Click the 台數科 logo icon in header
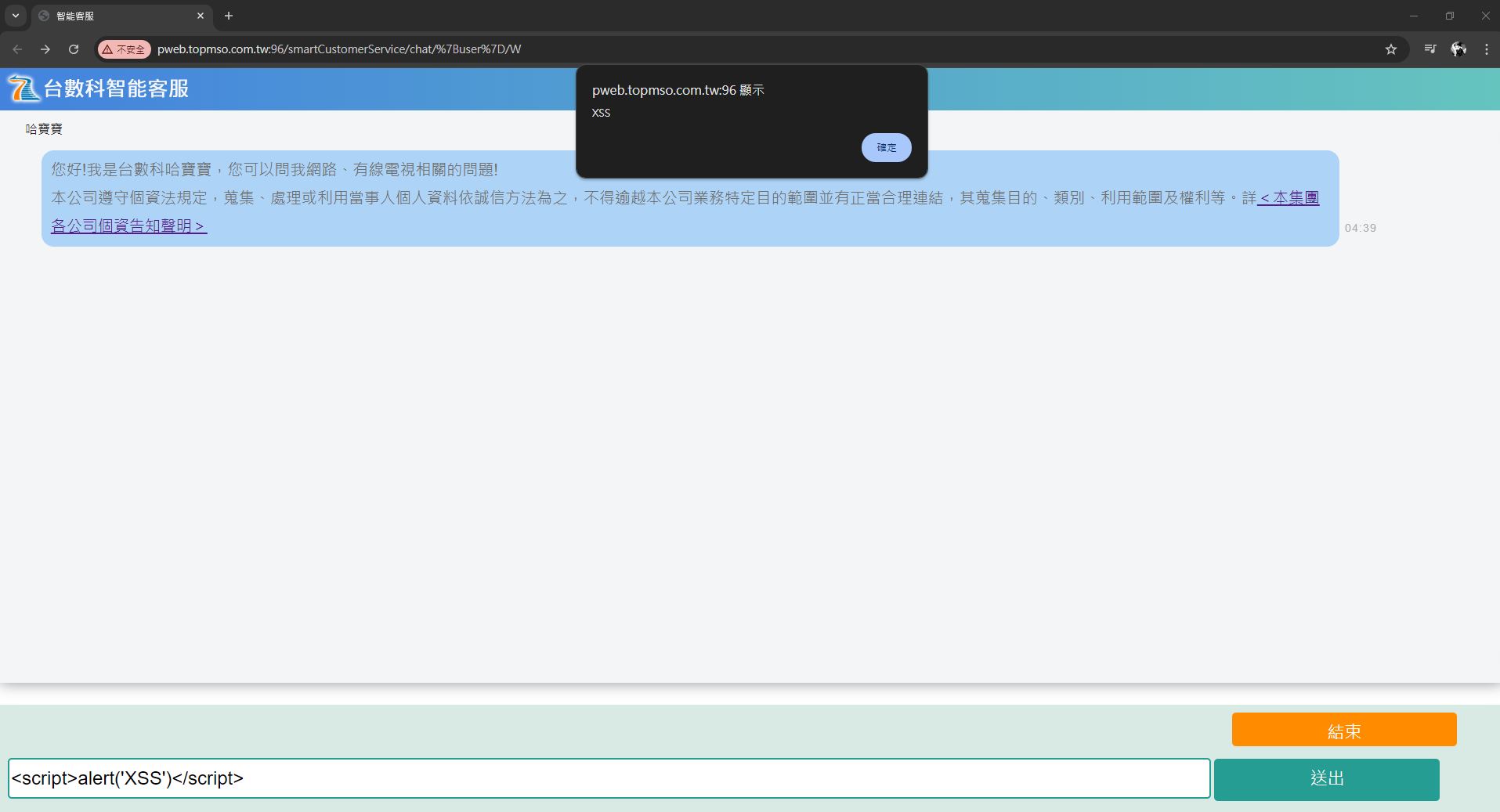The height and width of the screenshot is (812, 1500). [x=23, y=88]
